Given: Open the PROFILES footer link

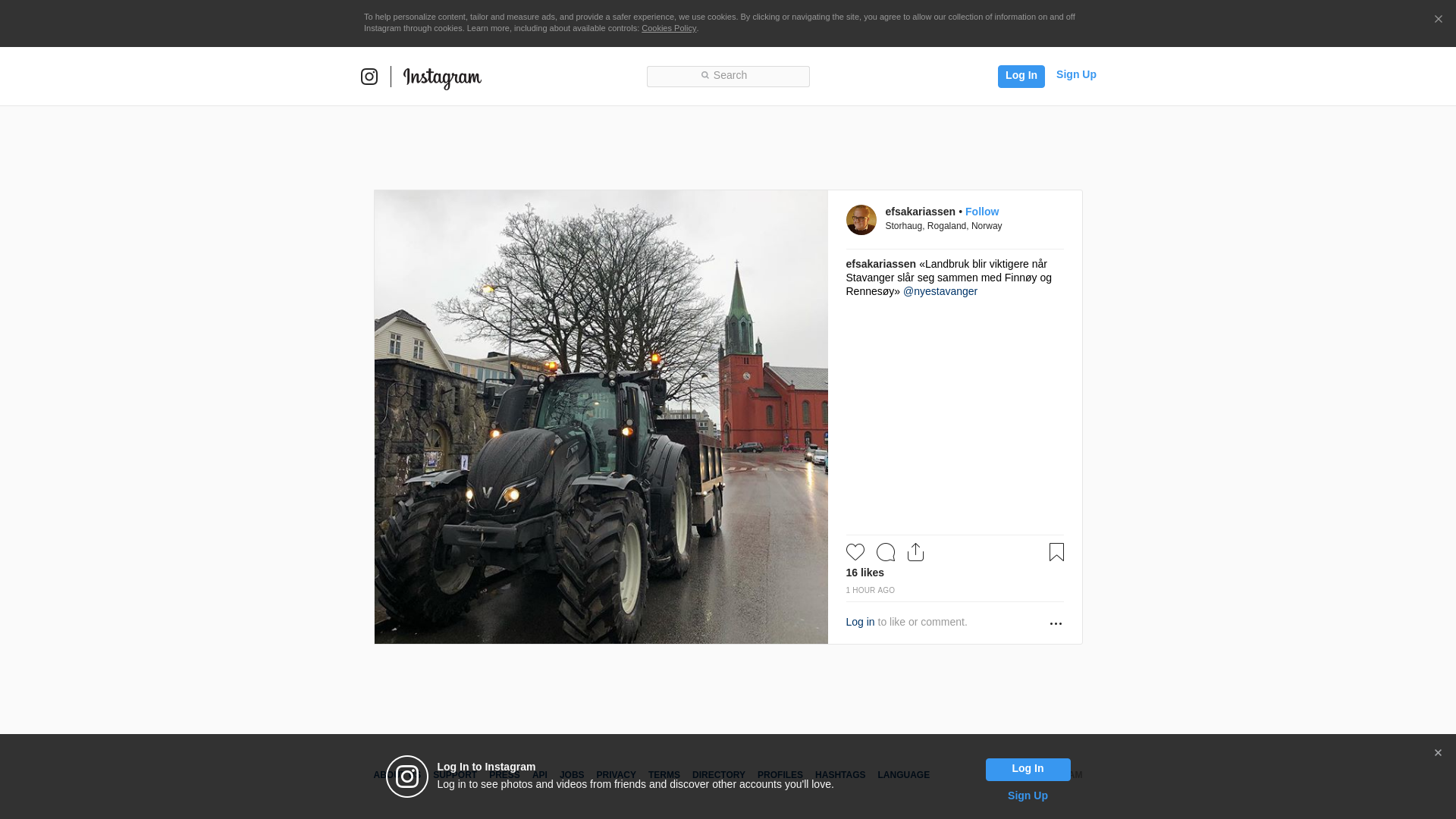Looking at the screenshot, I should click(780, 775).
